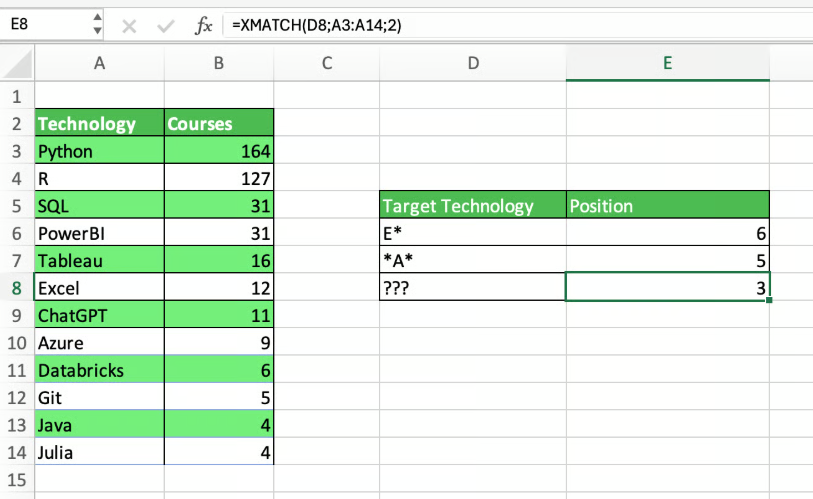Select the Target Technology header cell
Image resolution: width=813 pixels, height=499 pixels.
pyautogui.click(x=473, y=206)
